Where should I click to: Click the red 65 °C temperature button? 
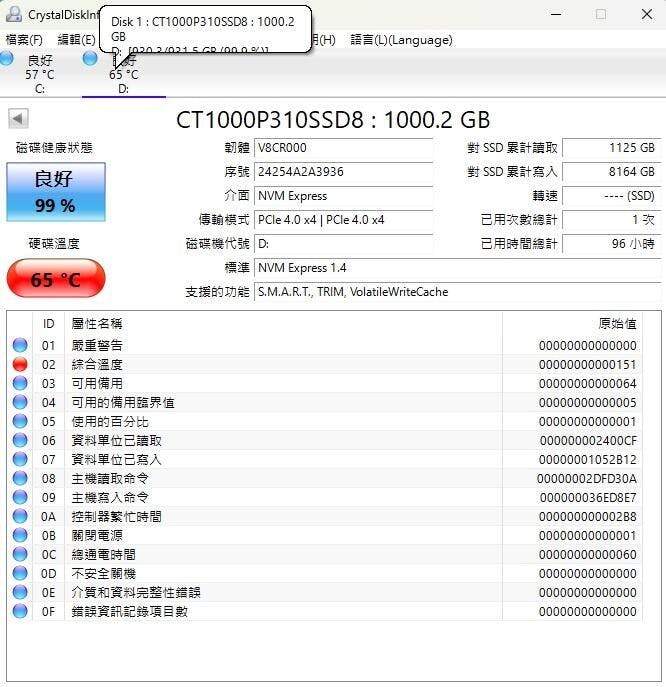pos(56,279)
